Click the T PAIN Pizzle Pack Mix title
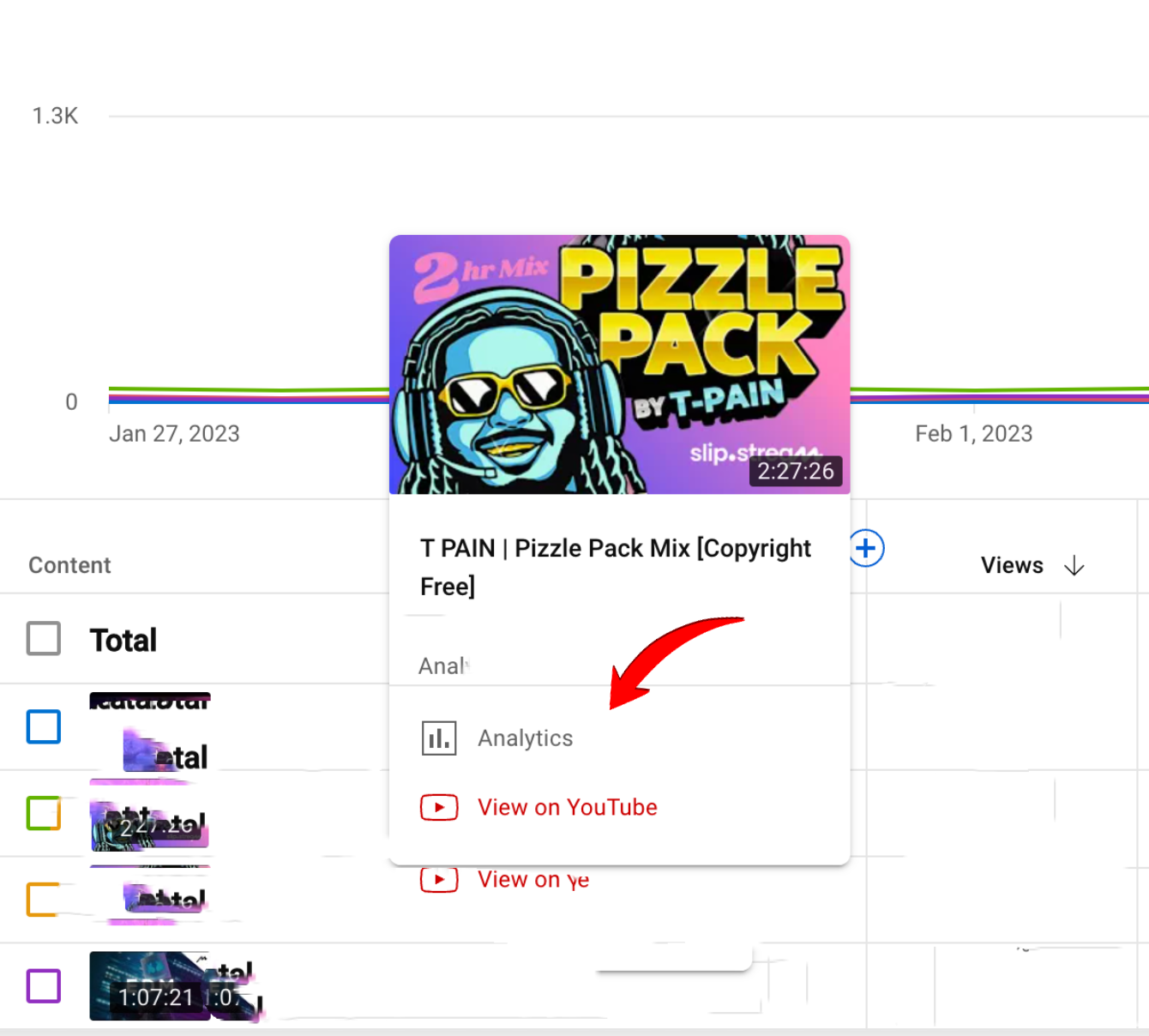1149x1036 pixels. [615, 567]
